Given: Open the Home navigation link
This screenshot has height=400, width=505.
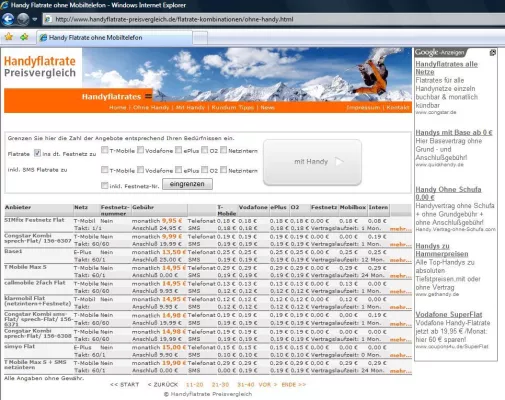Looking at the screenshot, I should click(118, 107).
